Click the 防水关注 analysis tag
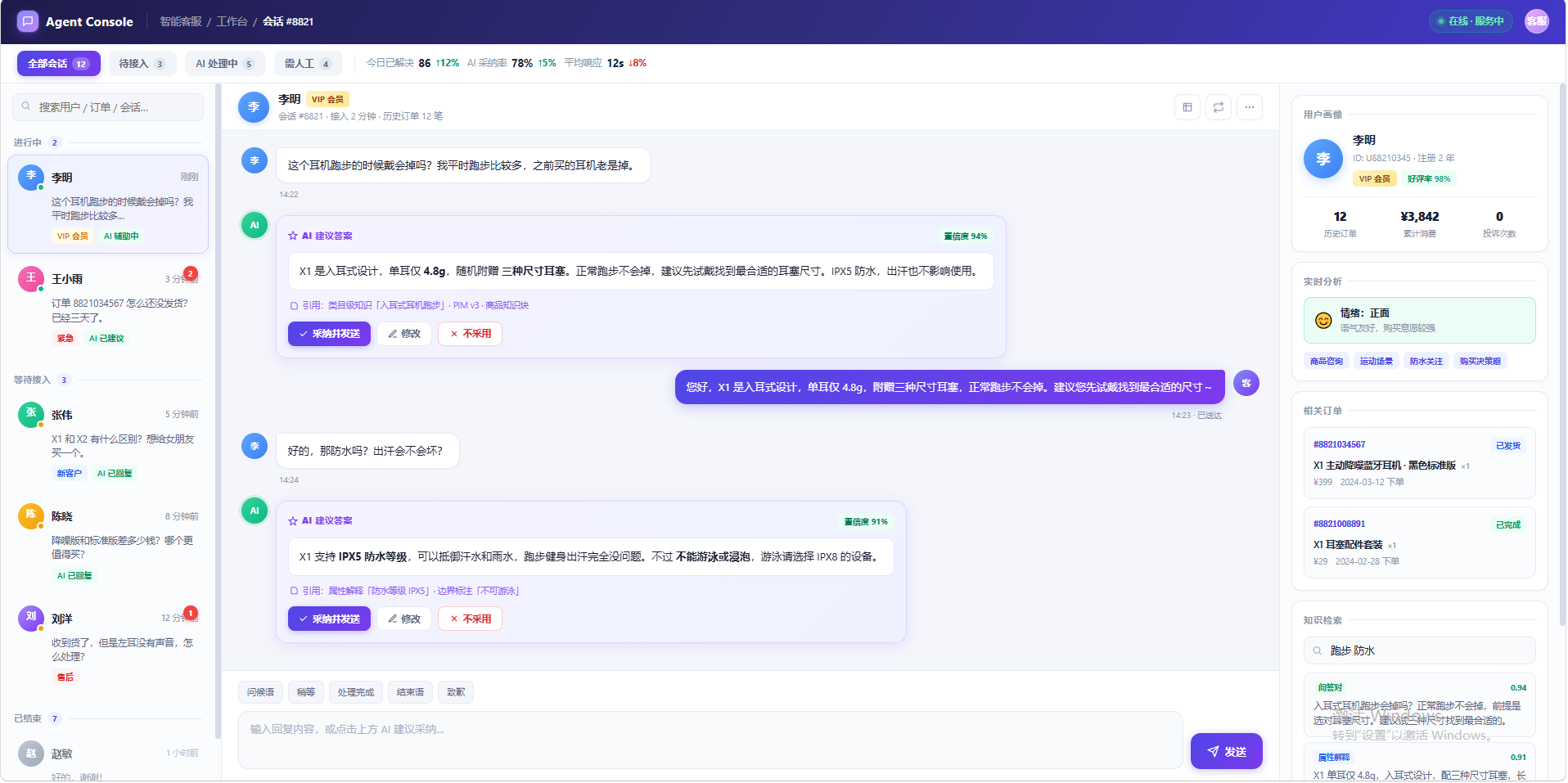 pos(1426,361)
